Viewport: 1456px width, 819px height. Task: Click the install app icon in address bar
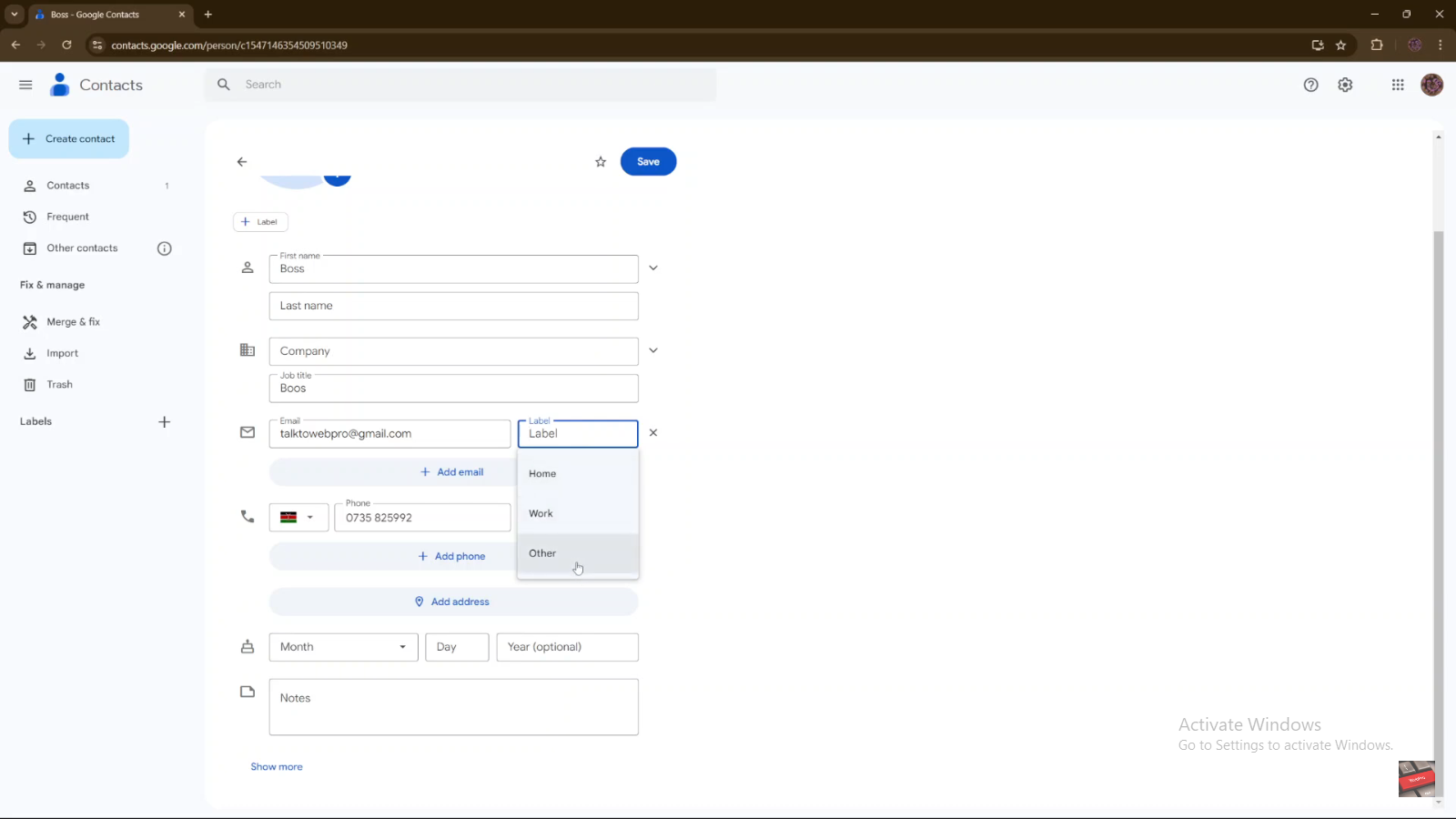[1317, 45]
